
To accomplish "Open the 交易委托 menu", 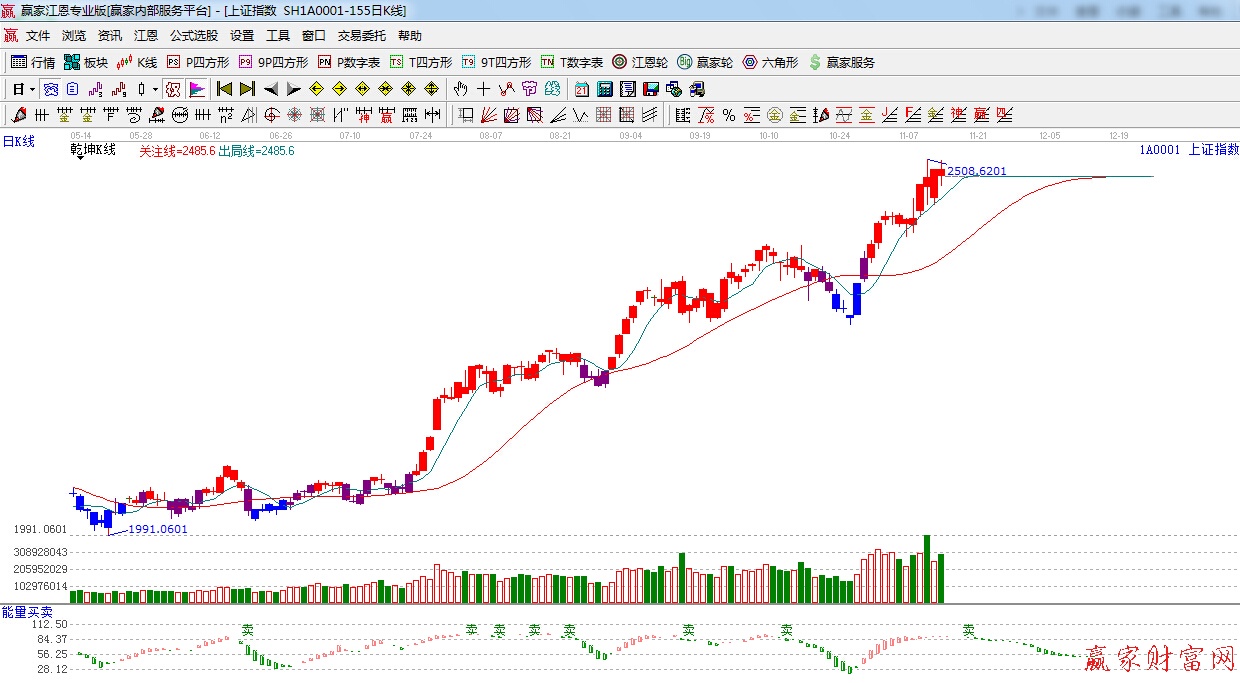I will click(361, 35).
